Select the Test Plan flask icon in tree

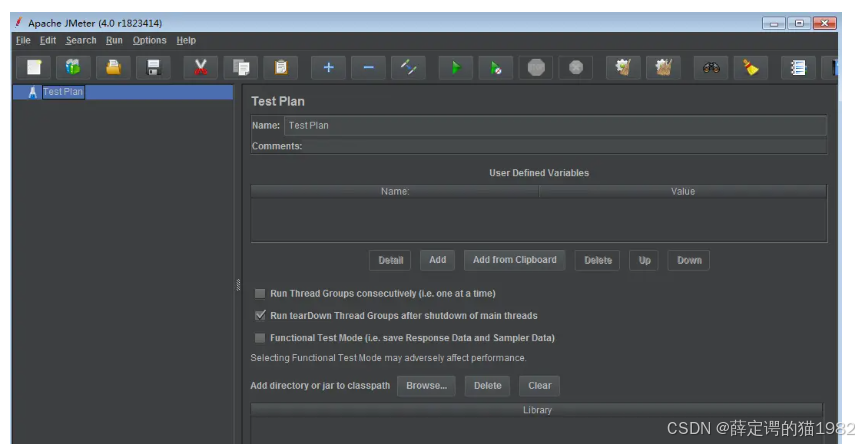[33, 92]
